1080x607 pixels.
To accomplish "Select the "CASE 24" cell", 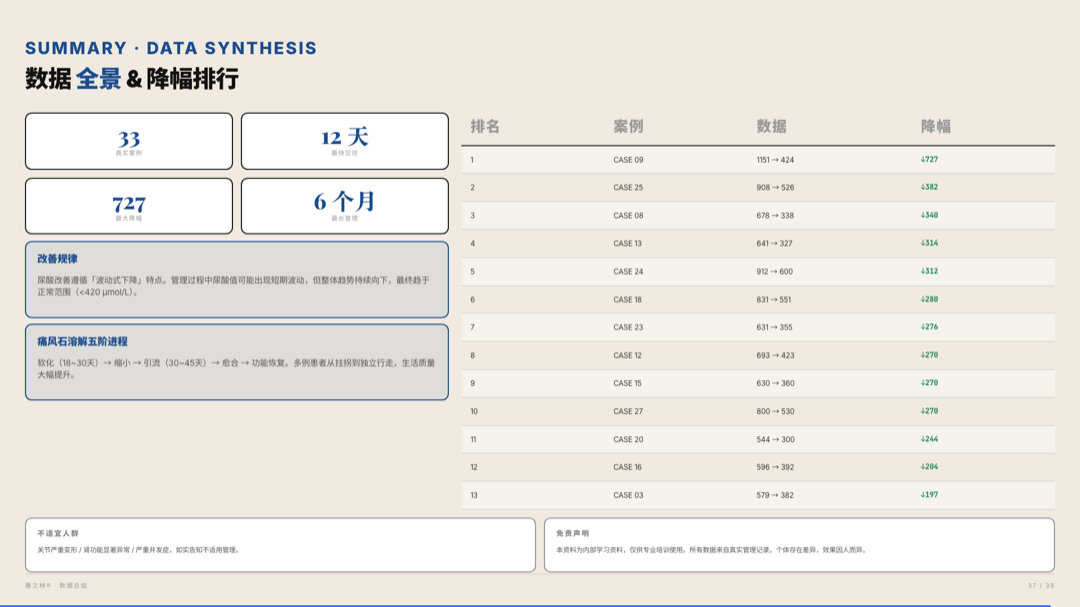I will click(628, 271).
